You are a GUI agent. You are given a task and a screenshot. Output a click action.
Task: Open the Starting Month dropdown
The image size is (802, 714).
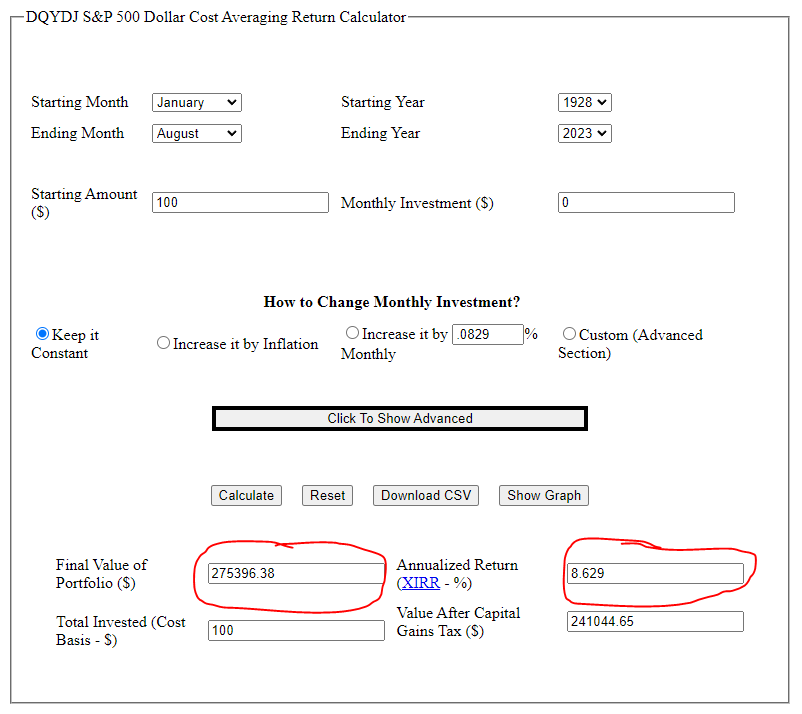tap(196, 102)
